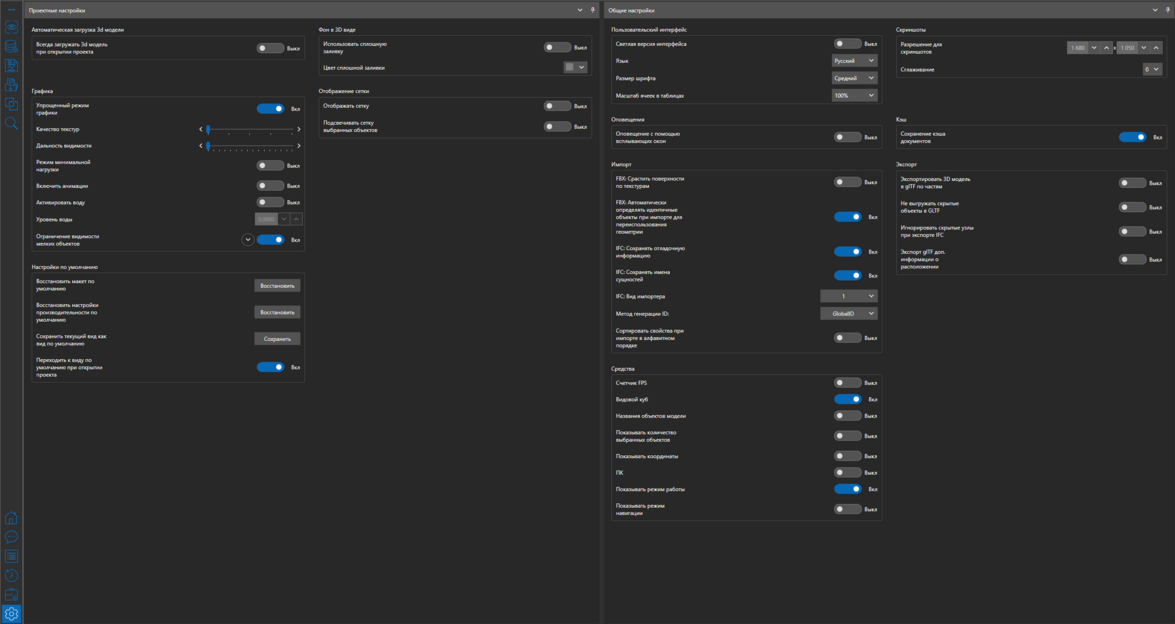This screenshot has height=624, width=1175.
Task: Click the Качество текстур slider track
Action: pyautogui.click(x=250, y=129)
